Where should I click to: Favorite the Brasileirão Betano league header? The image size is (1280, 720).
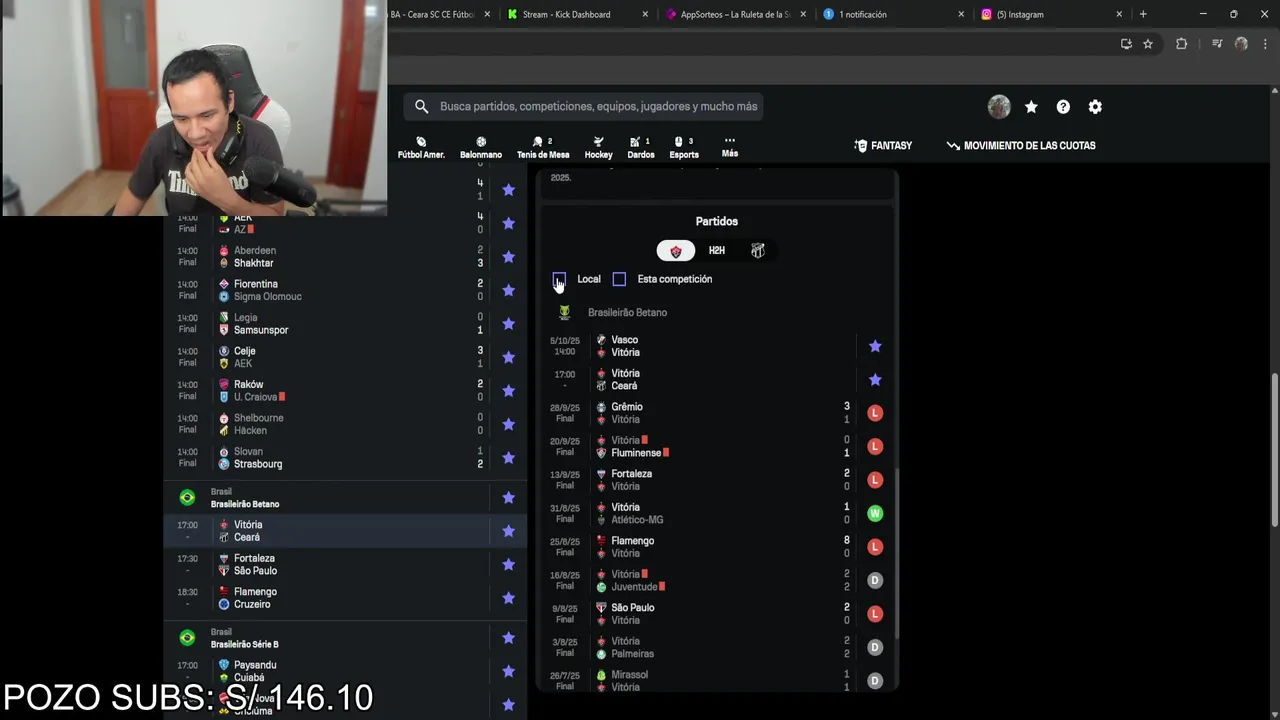coord(508,498)
